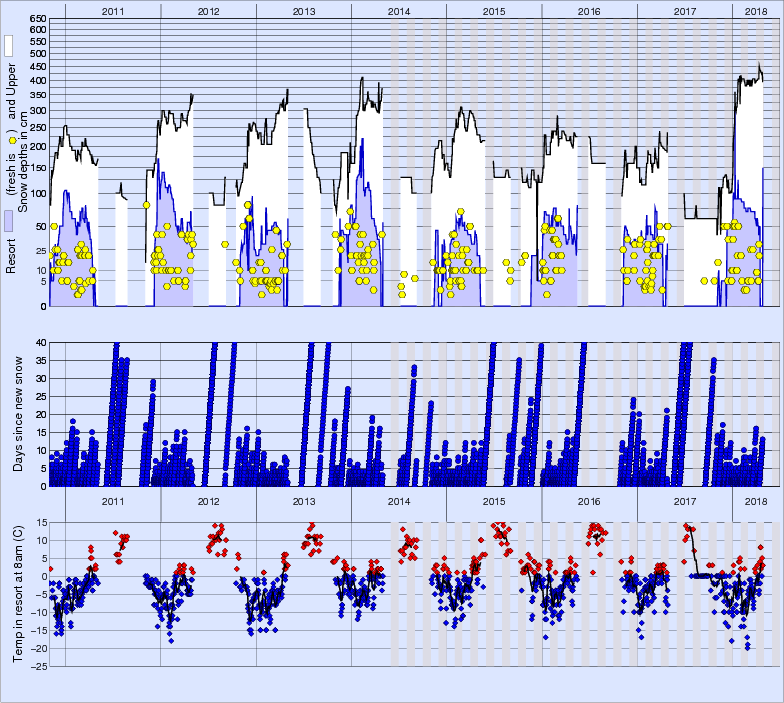Click the lavender Resort snow depth legend box
This screenshot has height=703, width=784.
(x=8, y=220)
